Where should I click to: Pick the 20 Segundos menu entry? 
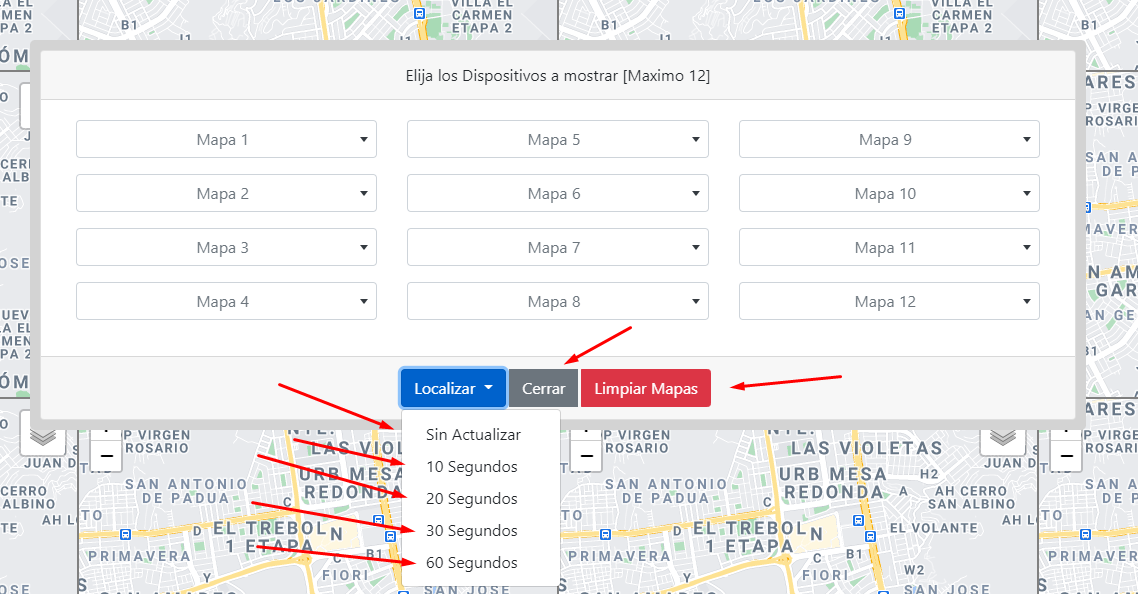[x=471, y=499]
